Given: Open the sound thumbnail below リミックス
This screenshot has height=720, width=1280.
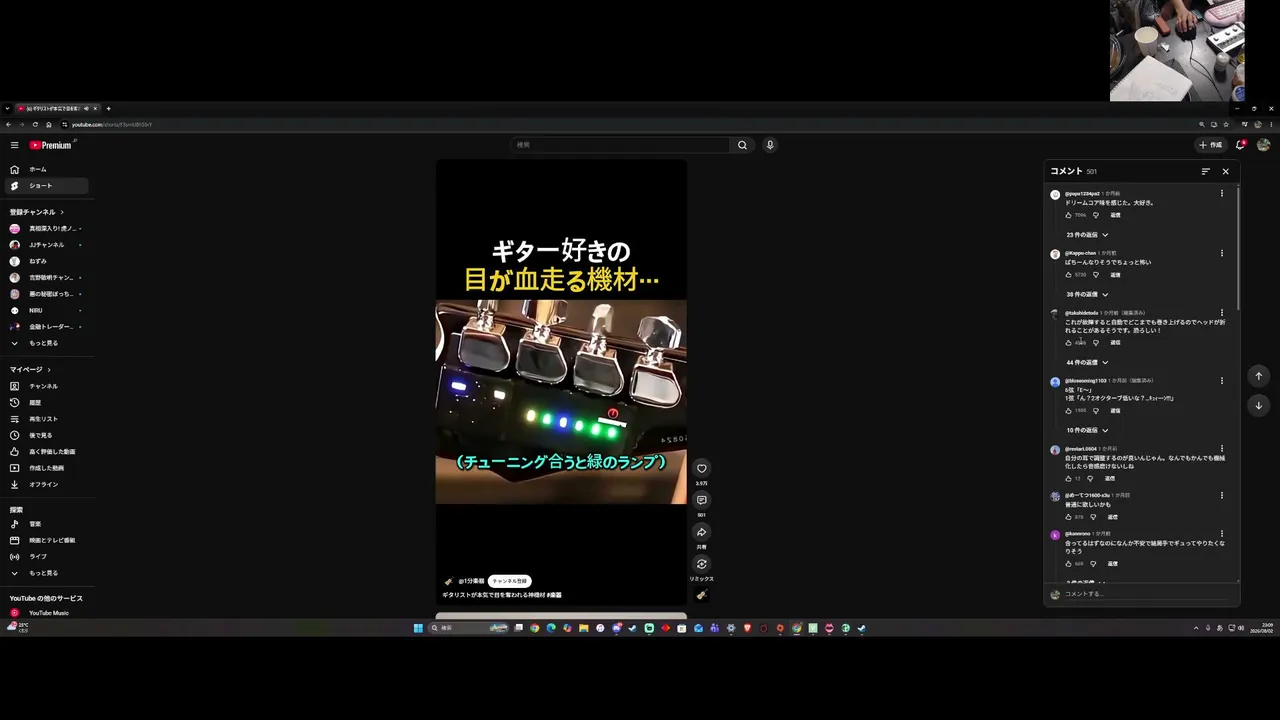Looking at the screenshot, I should pos(701,595).
